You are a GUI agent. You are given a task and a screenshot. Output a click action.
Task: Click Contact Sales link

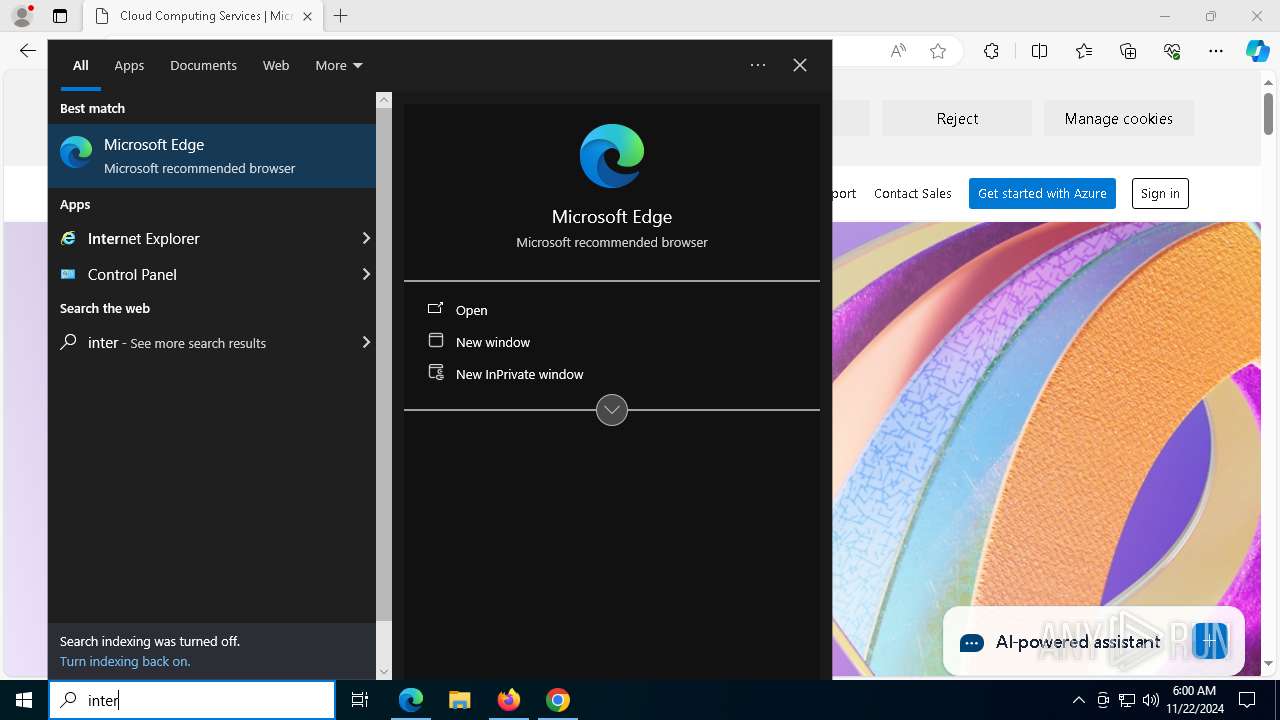pos(913,193)
